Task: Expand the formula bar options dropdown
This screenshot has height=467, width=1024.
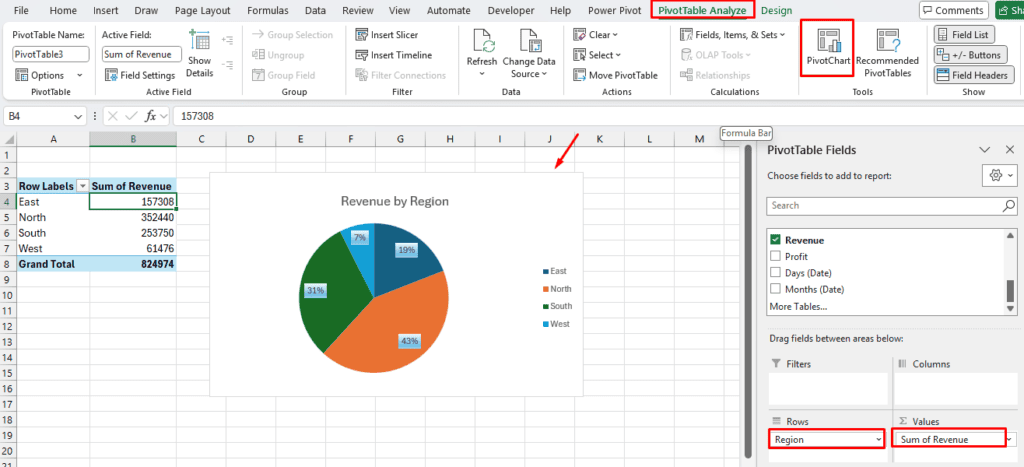Action: [x=163, y=116]
